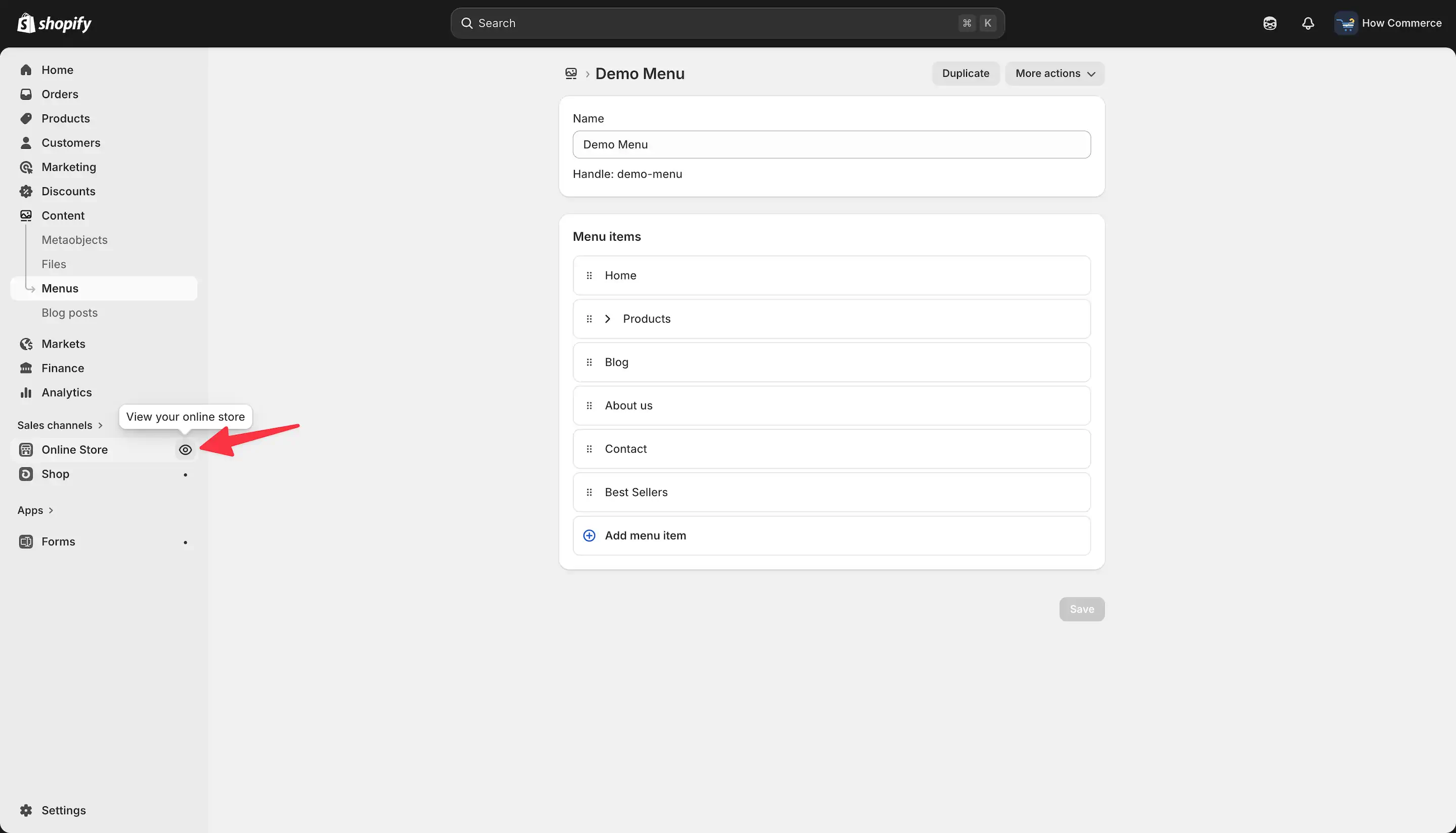The height and width of the screenshot is (833, 1456).
Task: Click the eye icon to view online store
Action: [186, 450]
